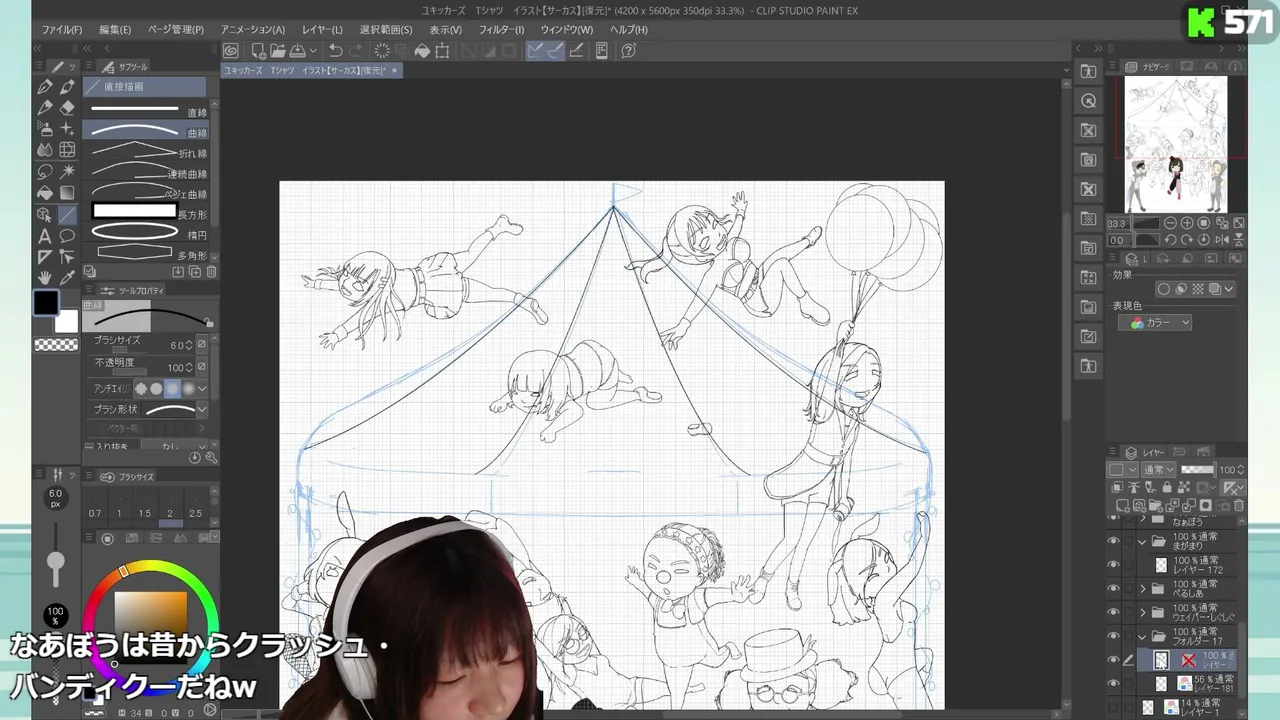Viewport: 1280px width, 720px height.
Task: Choose the Auto select magic wand tool
Action: click(x=67, y=171)
